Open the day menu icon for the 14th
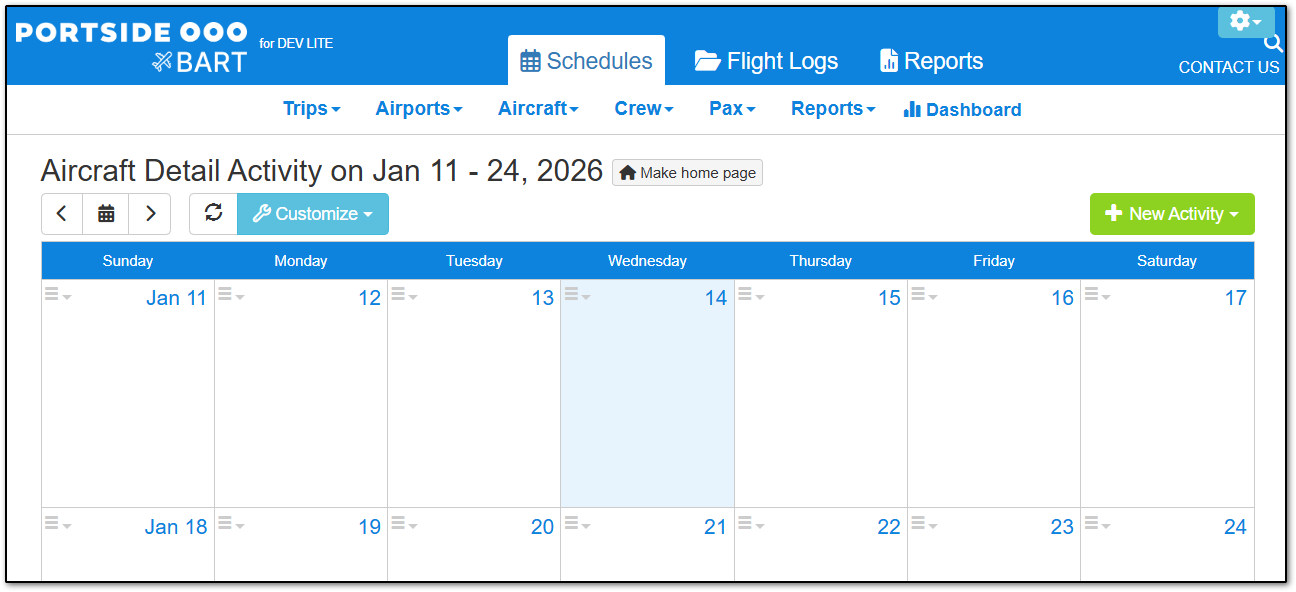Image resolution: width=1296 pixels, height=592 pixels. [577, 295]
